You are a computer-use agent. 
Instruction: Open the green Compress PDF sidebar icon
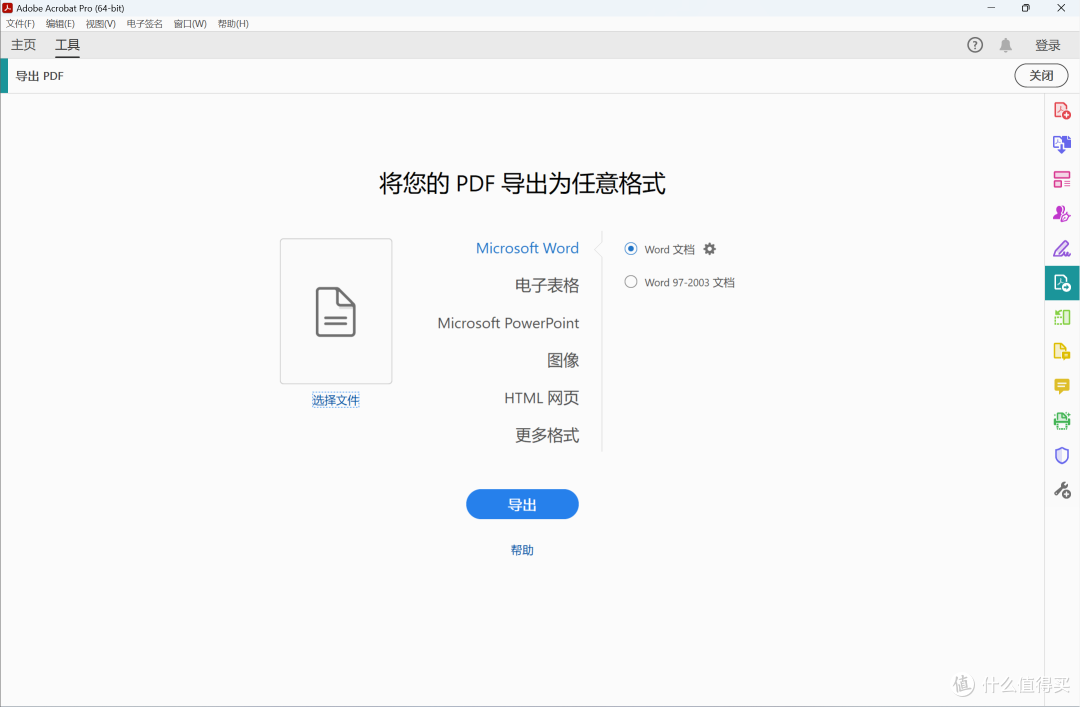click(x=1061, y=317)
